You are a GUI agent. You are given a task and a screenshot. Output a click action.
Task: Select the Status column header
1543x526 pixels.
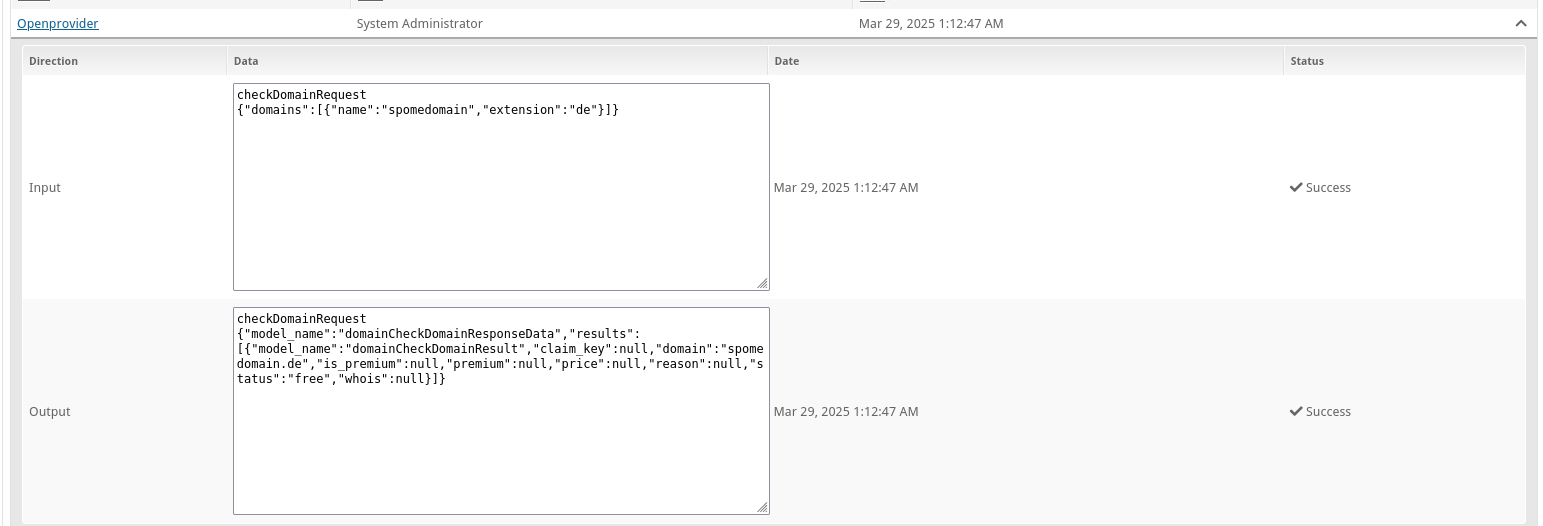1307,61
